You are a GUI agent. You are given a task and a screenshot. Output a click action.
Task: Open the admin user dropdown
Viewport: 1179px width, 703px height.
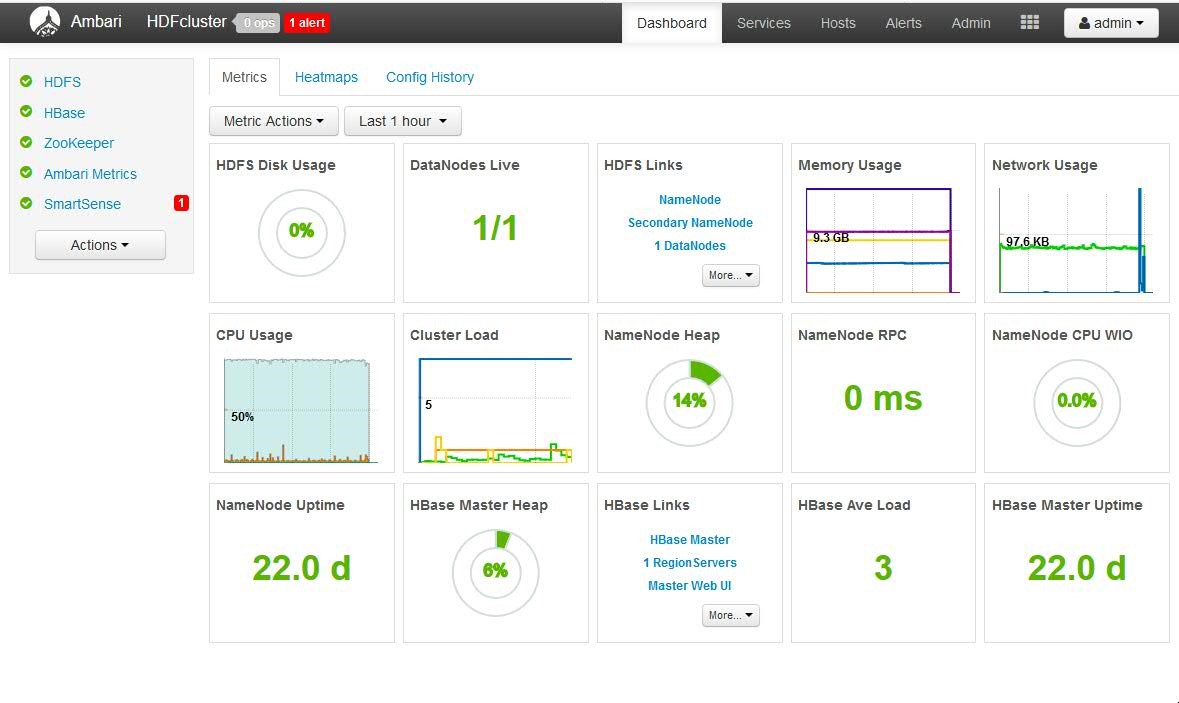pyautogui.click(x=1110, y=23)
